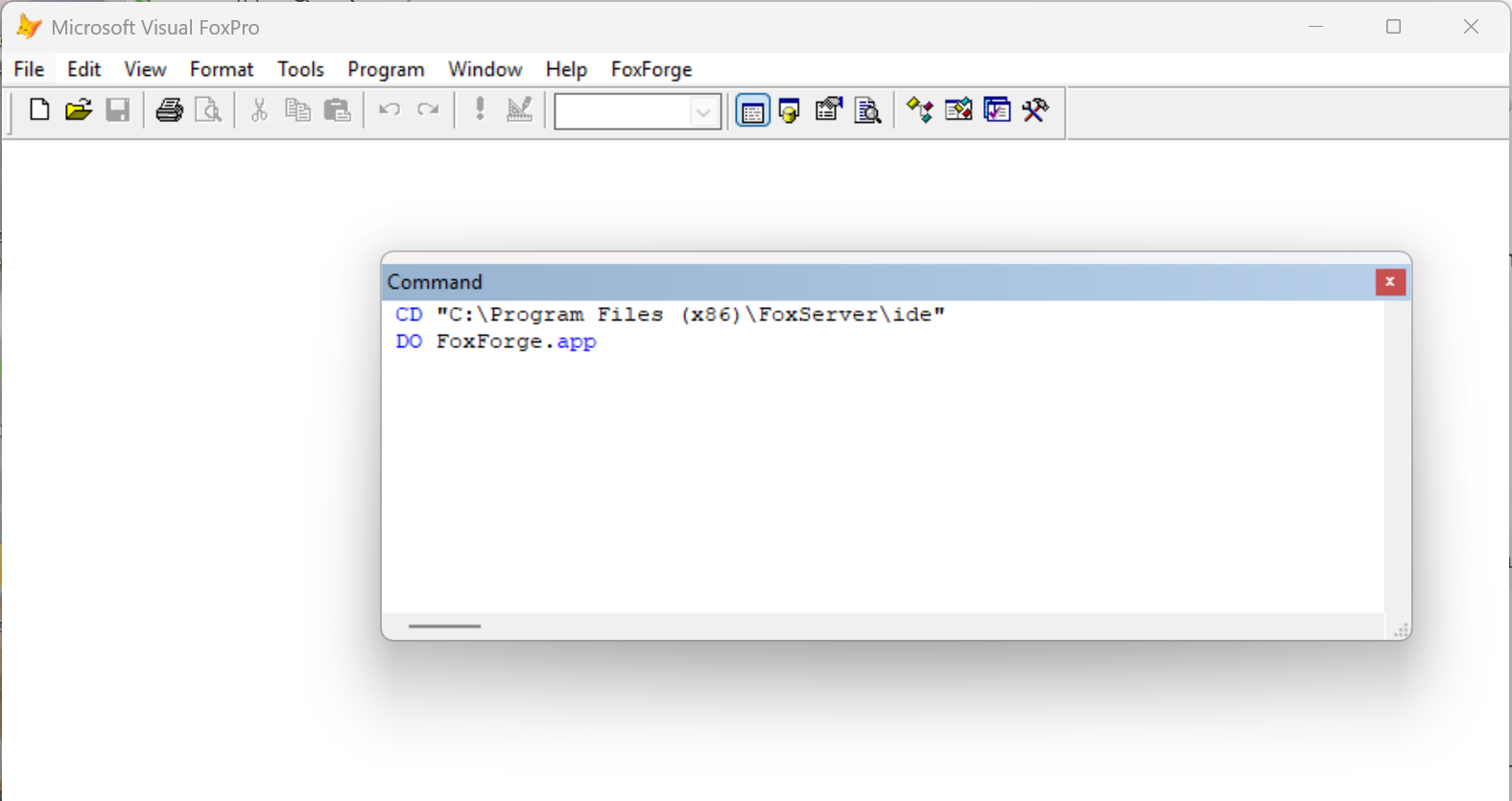1512x801 pixels.
Task: Click the Redo arrow icon
Action: [x=428, y=110]
